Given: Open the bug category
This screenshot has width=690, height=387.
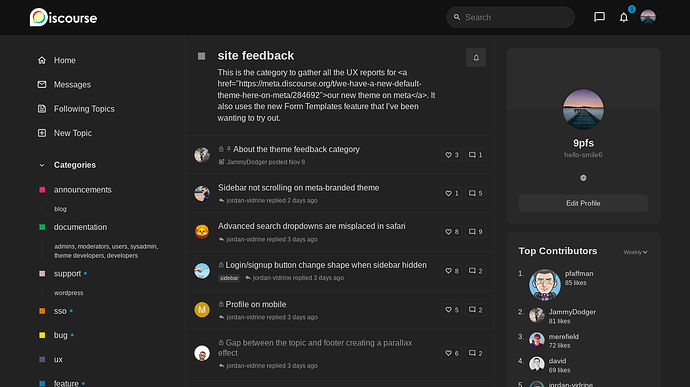Looking at the screenshot, I should point(61,335).
